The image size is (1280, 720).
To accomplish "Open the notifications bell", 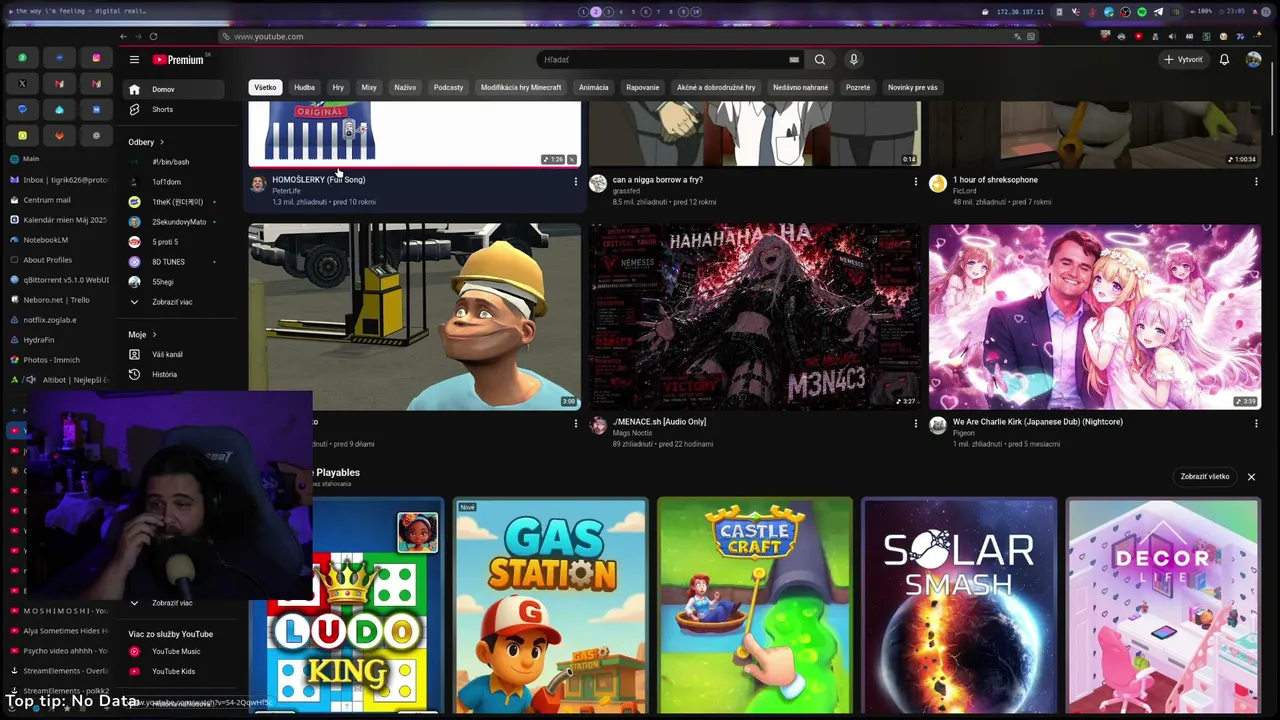I will pos(1224,60).
